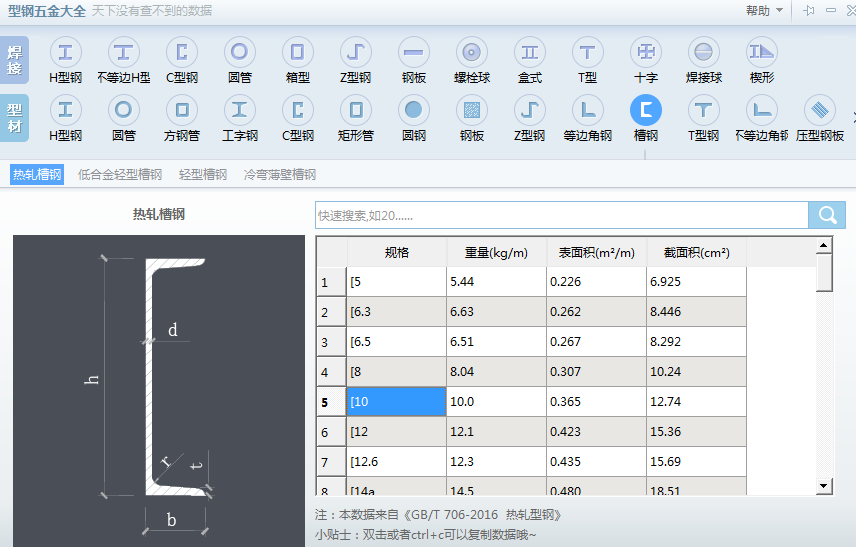This screenshot has width=856, height=547.
Task: Switch to 型材 category side tab
Action: pyautogui.click(x=15, y=118)
